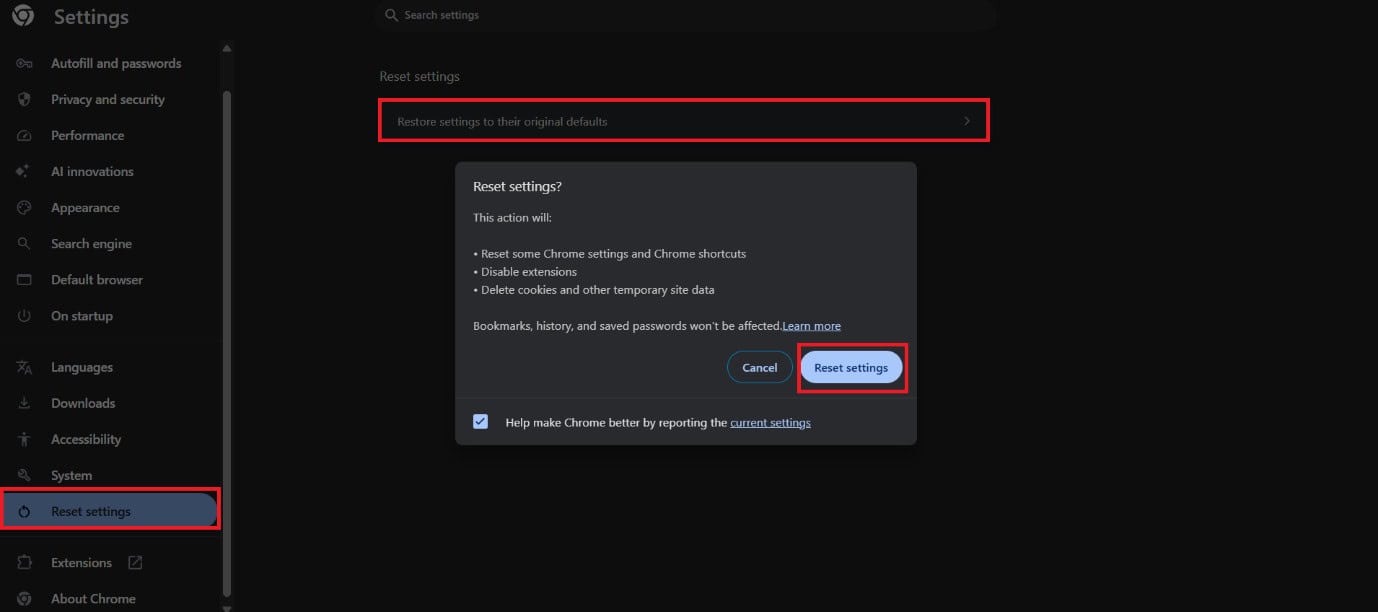Click the Chrome logo icon beside Settings

pos(23,16)
